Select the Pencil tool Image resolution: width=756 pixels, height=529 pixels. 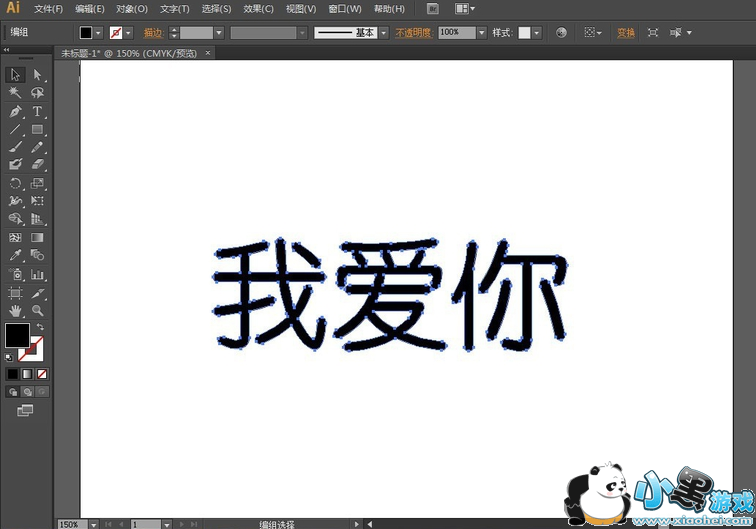[x=37, y=147]
